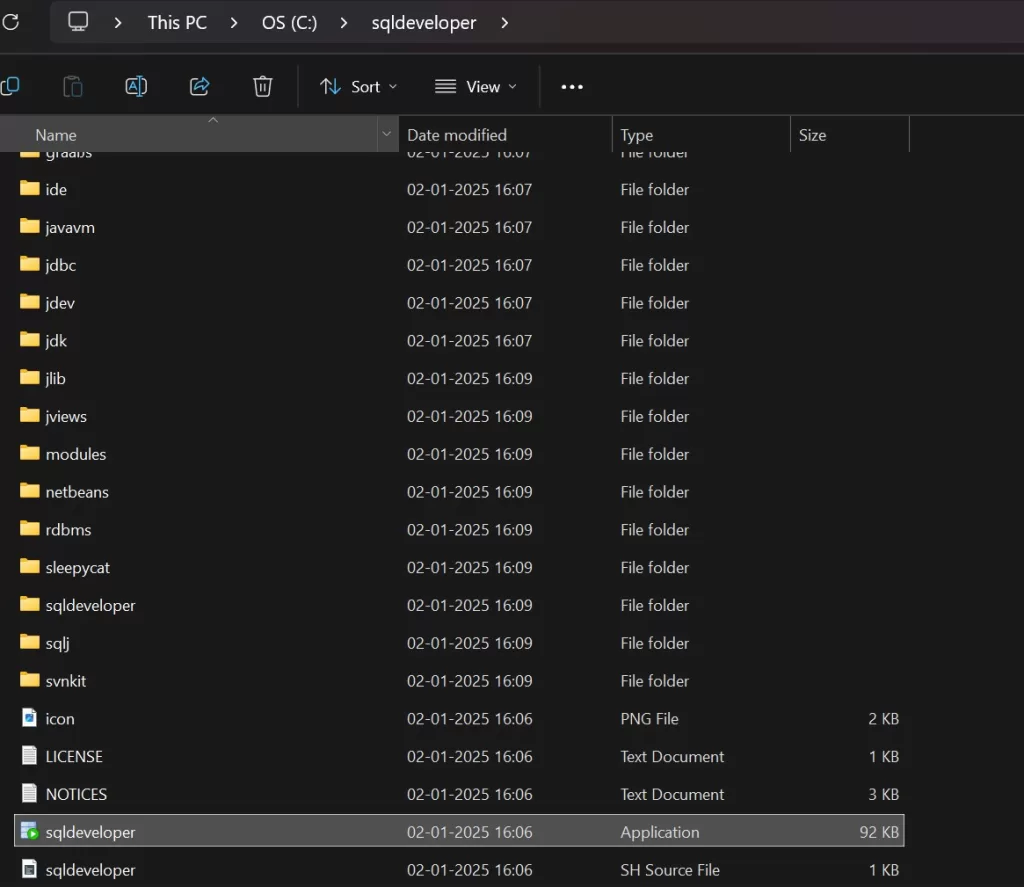The width and height of the screenshot is (1024, 887).
Task: Select the sqldeveloper Application file icon
Action: (31, 832)
